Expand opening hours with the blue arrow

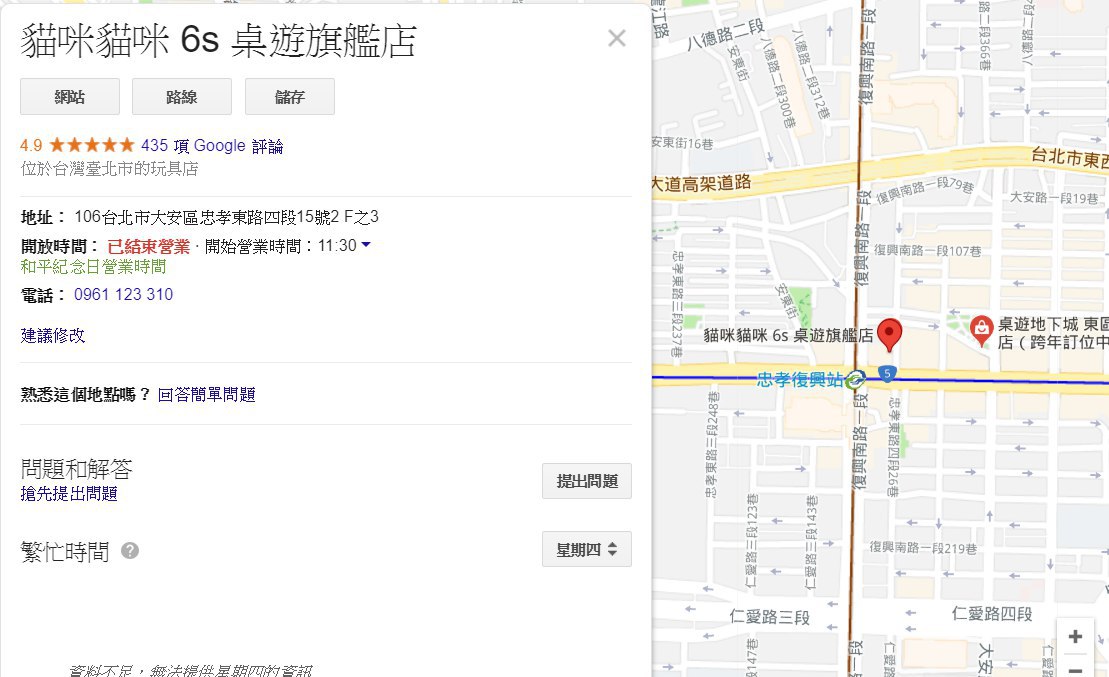tap(366, 245)
